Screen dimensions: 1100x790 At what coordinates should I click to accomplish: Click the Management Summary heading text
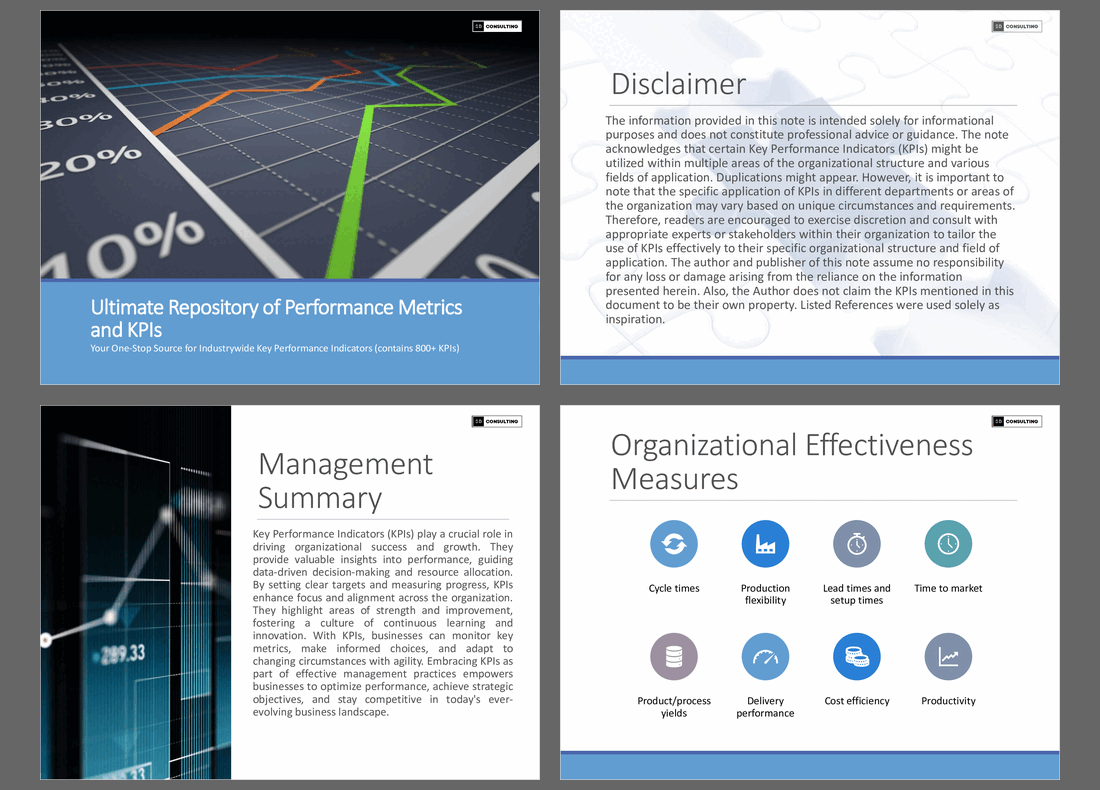pos(345,480)
